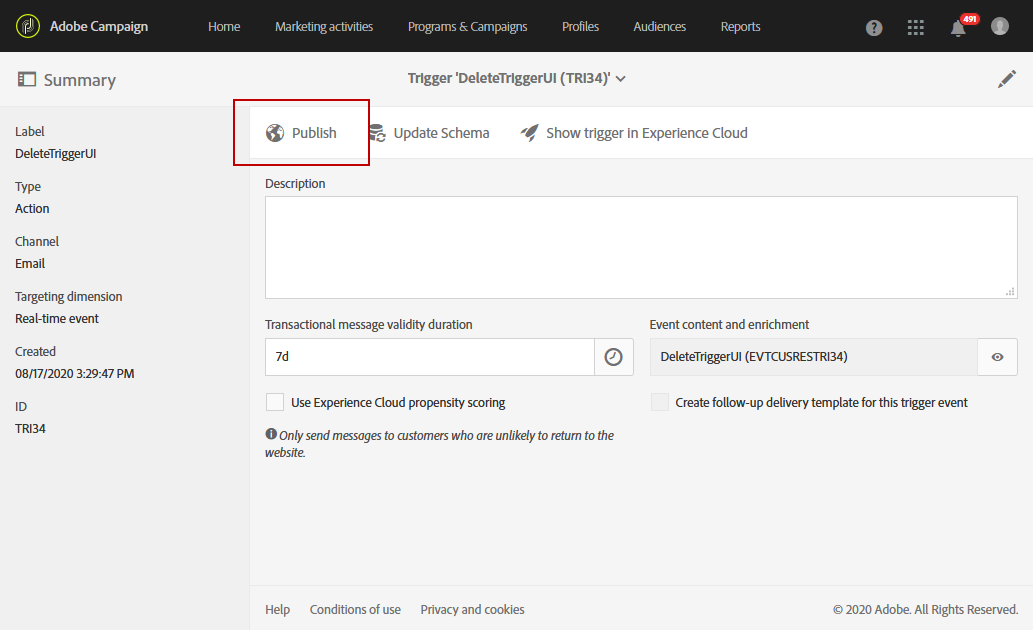Open the validity duration clock picker

click(x=613, y=357)
